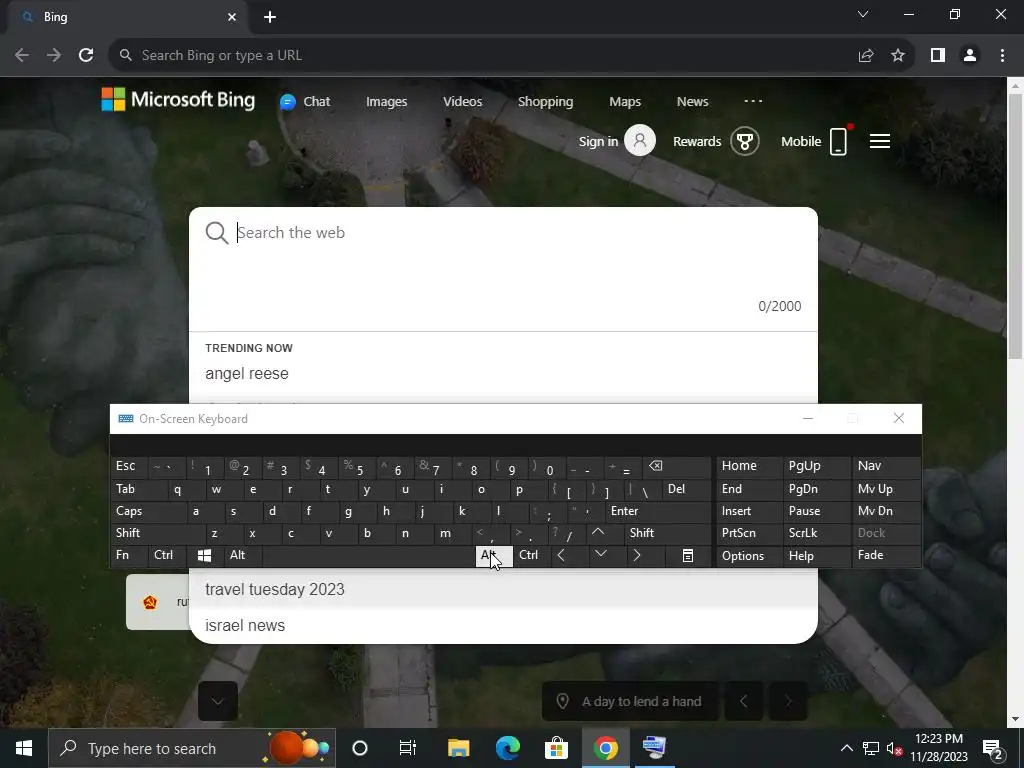Image resolution: width=1024 pixels, height=768 pixels.
Task: Click the backspace key icon on keyboard
Action: [x=677, y=466]
